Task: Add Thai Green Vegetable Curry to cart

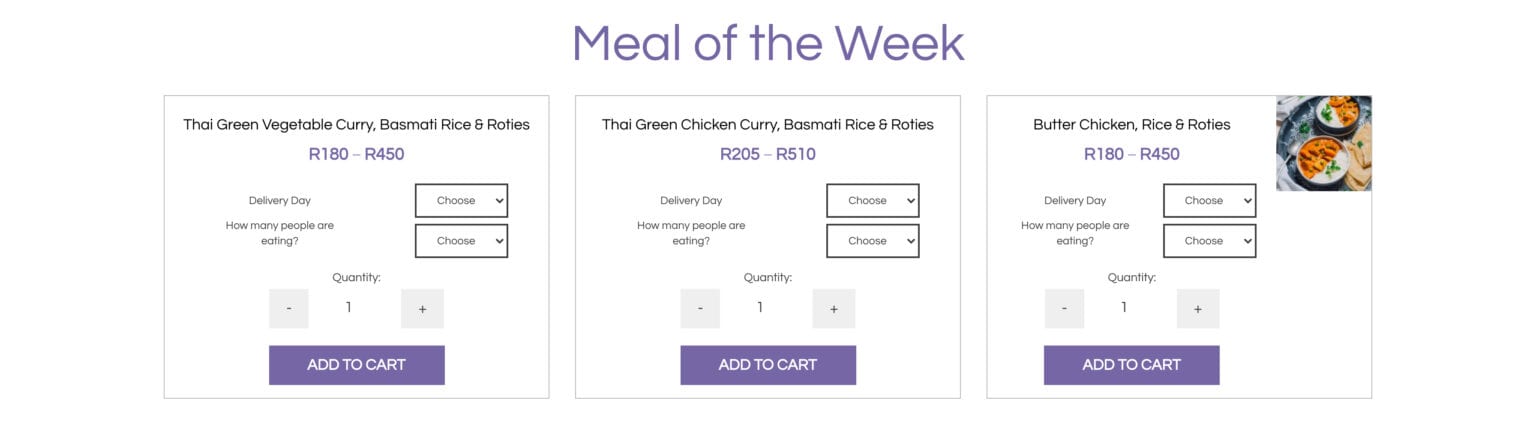Action: coord(357,365)
